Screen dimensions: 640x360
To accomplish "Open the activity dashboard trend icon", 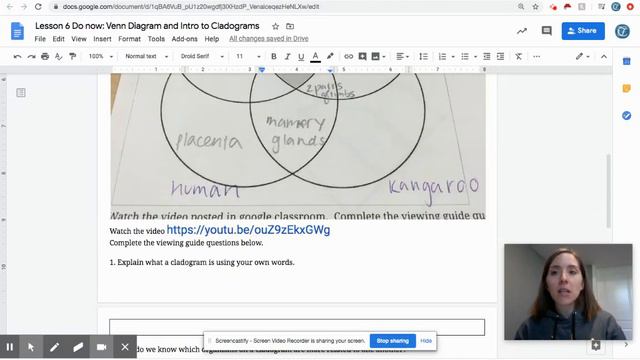I will [x=522, y=31].
